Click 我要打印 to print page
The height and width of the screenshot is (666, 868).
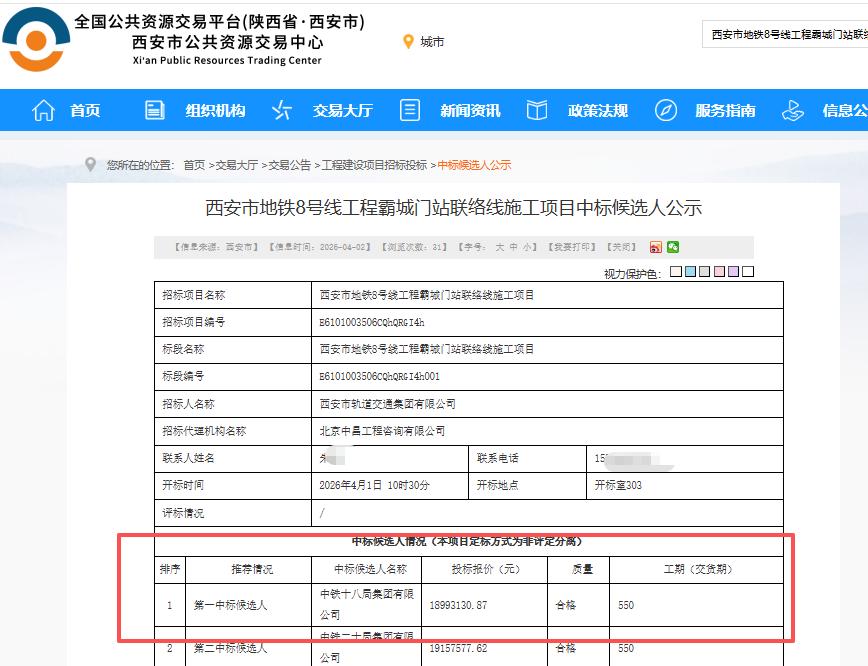click(x=572, y=247)
